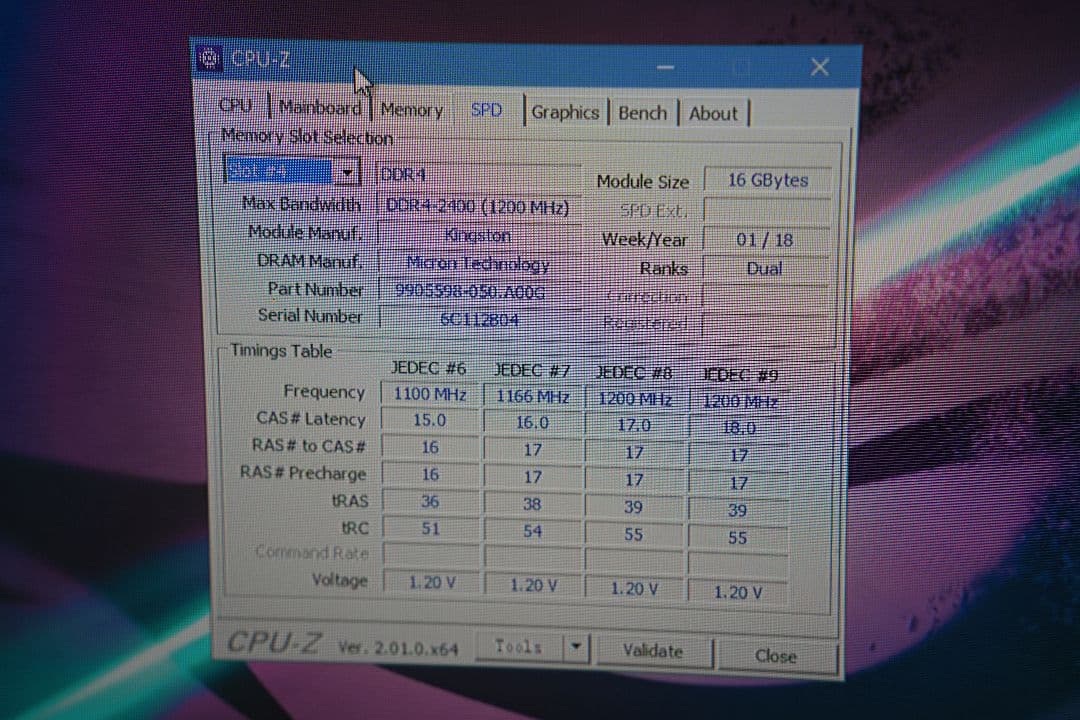The image size is (1080, 720).
Task: Open the Tools menu at the bottom
Action: [519, 647]
